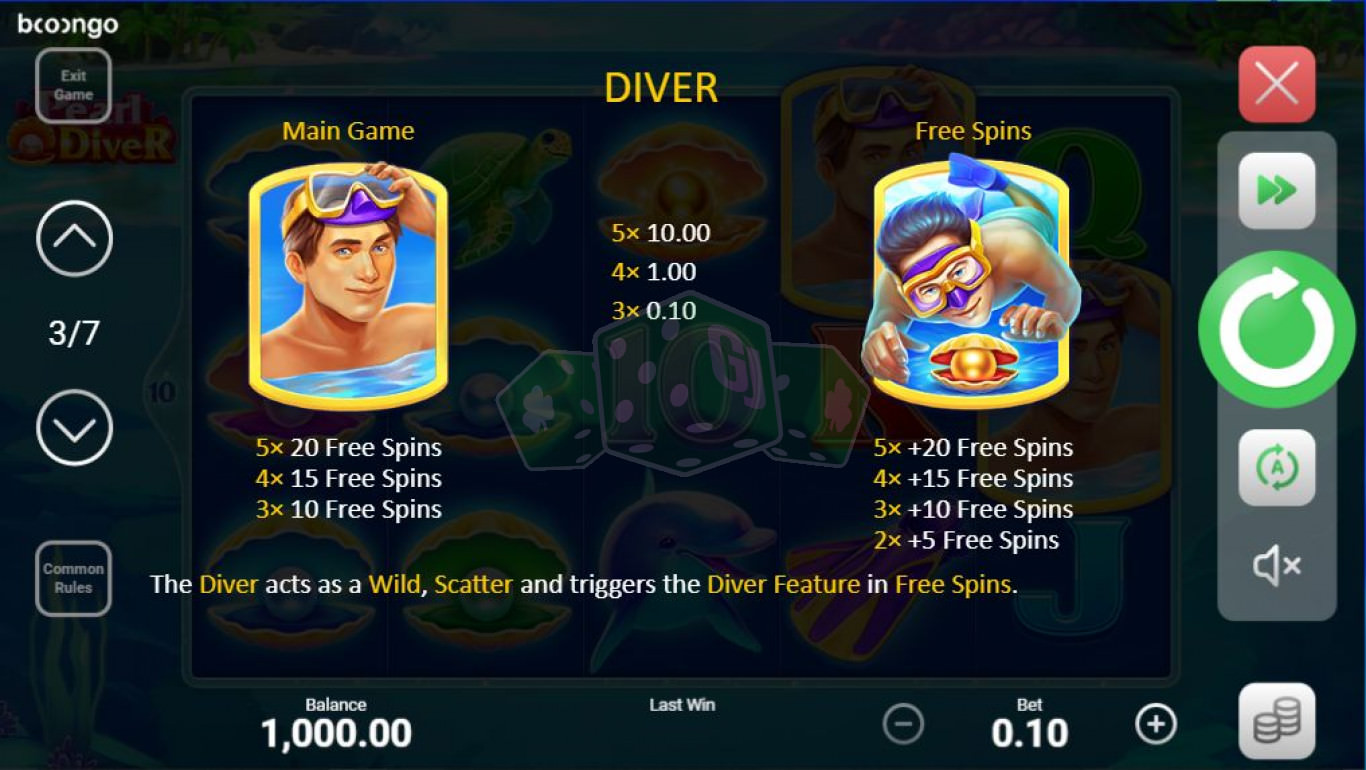Open the autoplay settings icon
Screen dimensions: 1366x770
pyautogui.click(x=1277, y=468)
